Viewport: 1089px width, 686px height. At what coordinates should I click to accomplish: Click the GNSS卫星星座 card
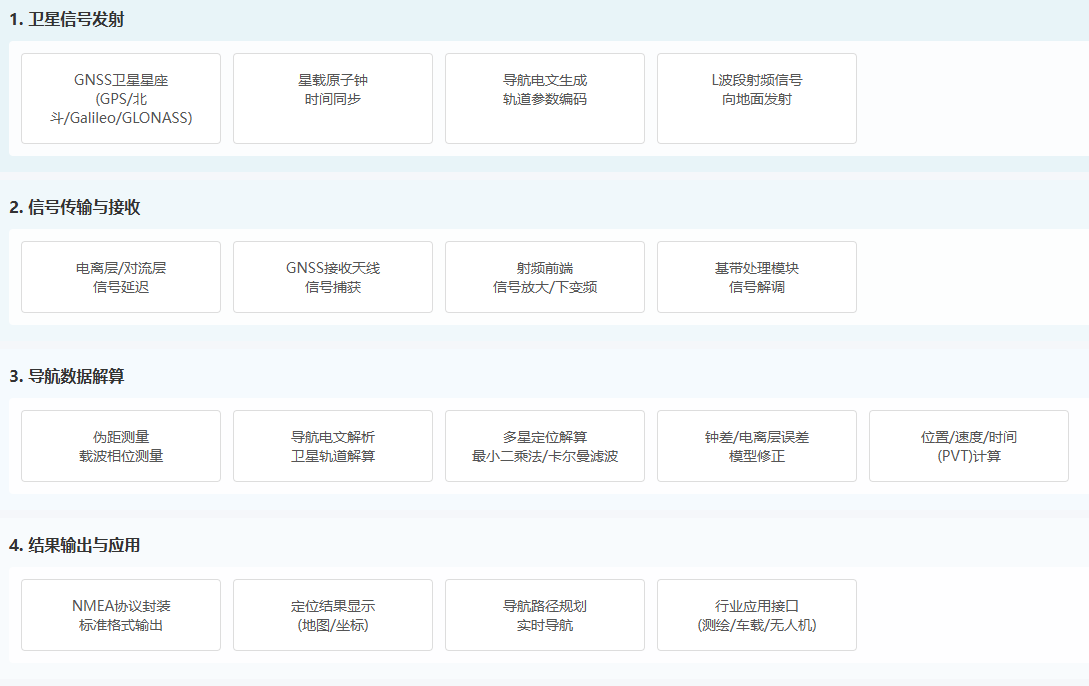tap(121, 98)
